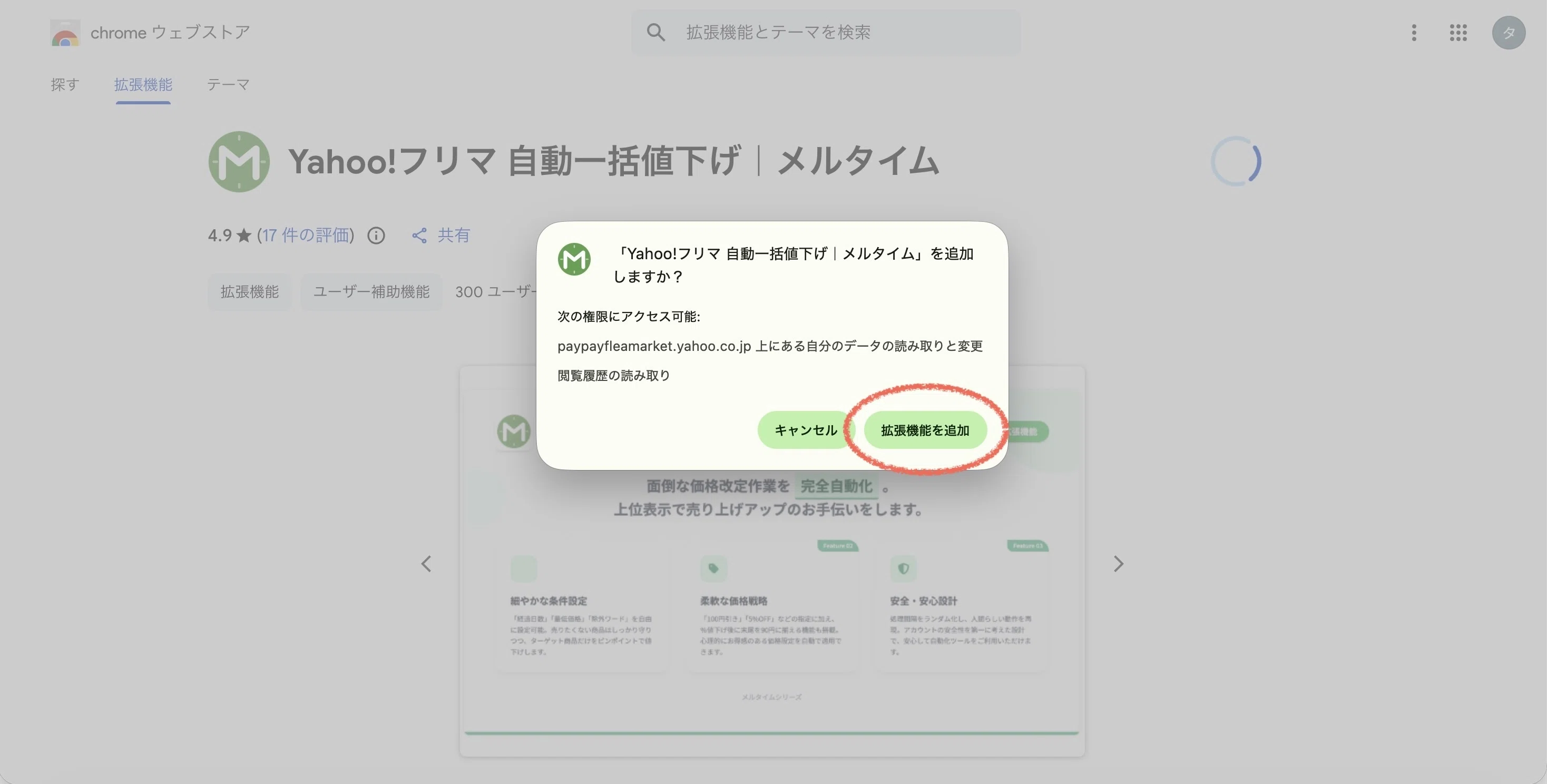Click the 共有 share link
Image resolution: width=1547 pixels, height=784 pixels.
[x=454, y=236]
